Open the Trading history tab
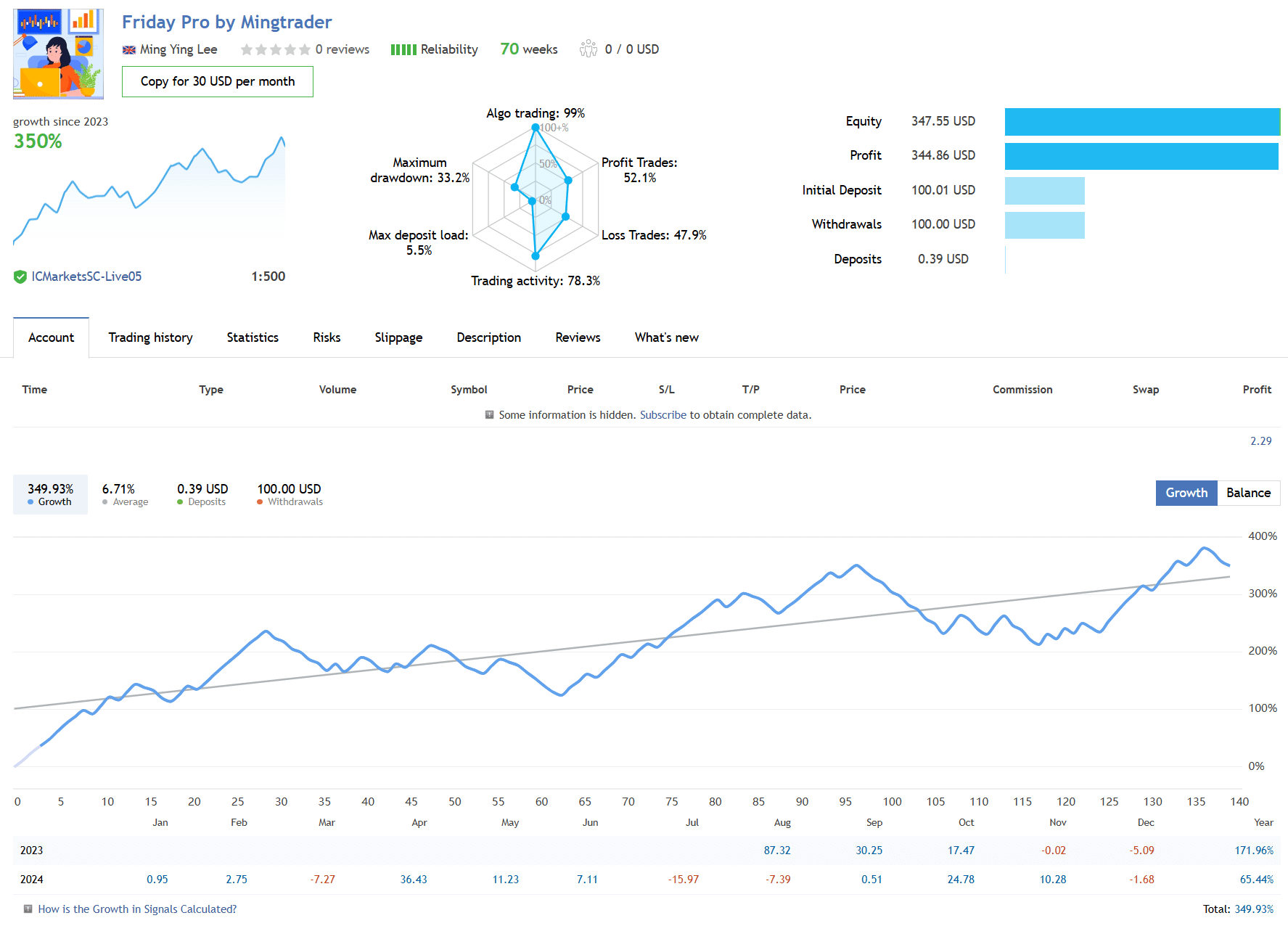Screen dimensions: 1288x926 tap(150, 337)
